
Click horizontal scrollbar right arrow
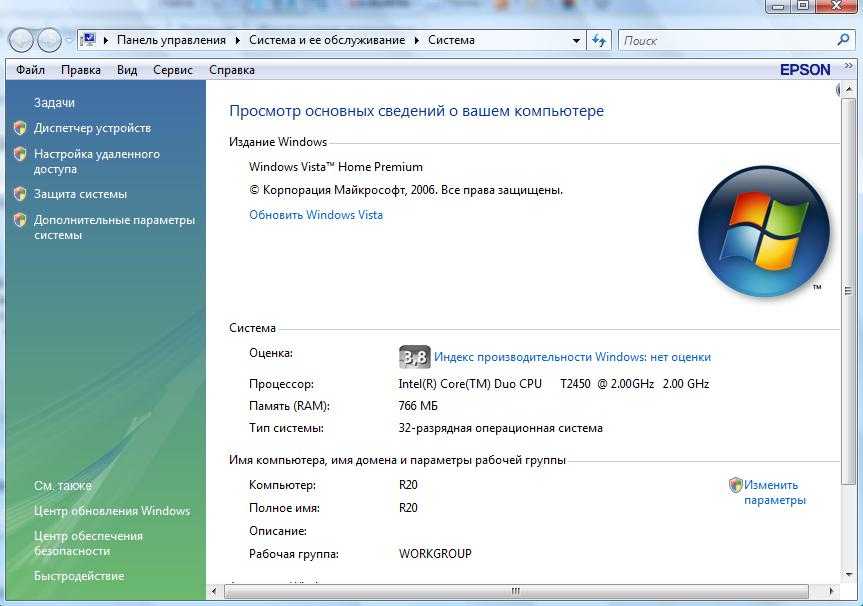[x=831, y=592]
